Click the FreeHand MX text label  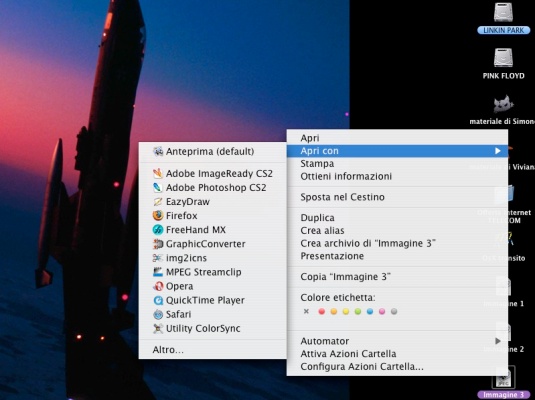(196, 230)
